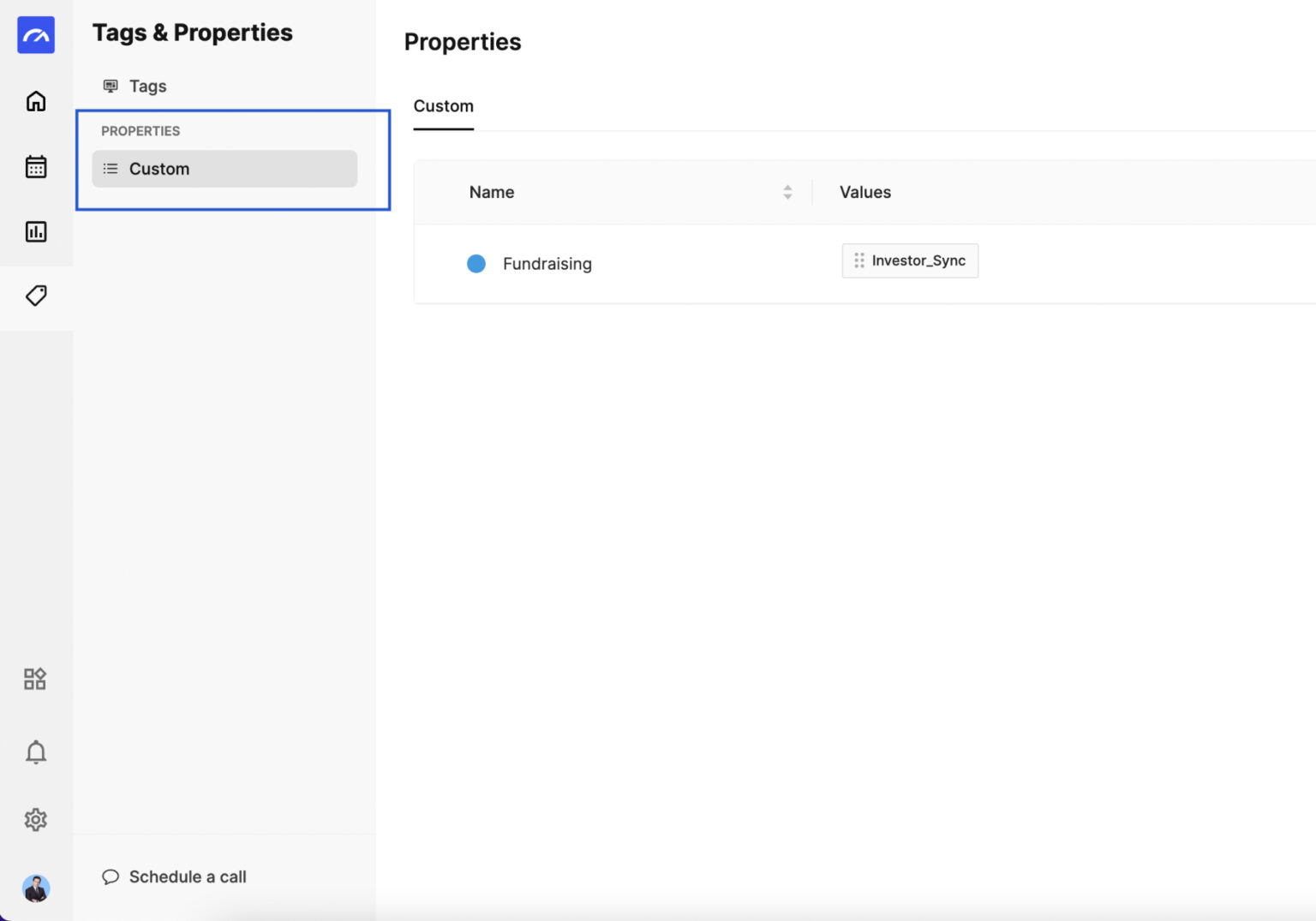Open the analytics chart icon
Image resolution: width=1316 pixels, height=921 pixels.
tap(36, 231)
